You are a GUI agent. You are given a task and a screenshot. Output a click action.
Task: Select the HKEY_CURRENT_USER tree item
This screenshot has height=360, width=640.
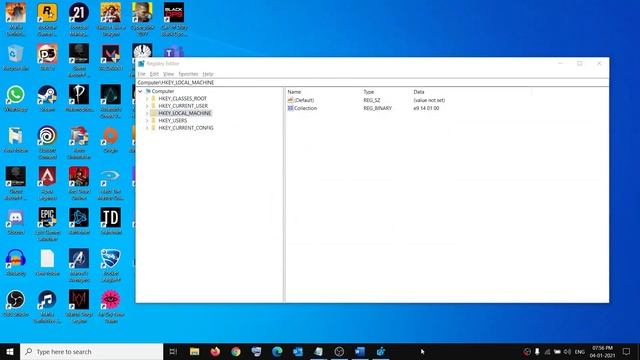click(x=183, y=106)
